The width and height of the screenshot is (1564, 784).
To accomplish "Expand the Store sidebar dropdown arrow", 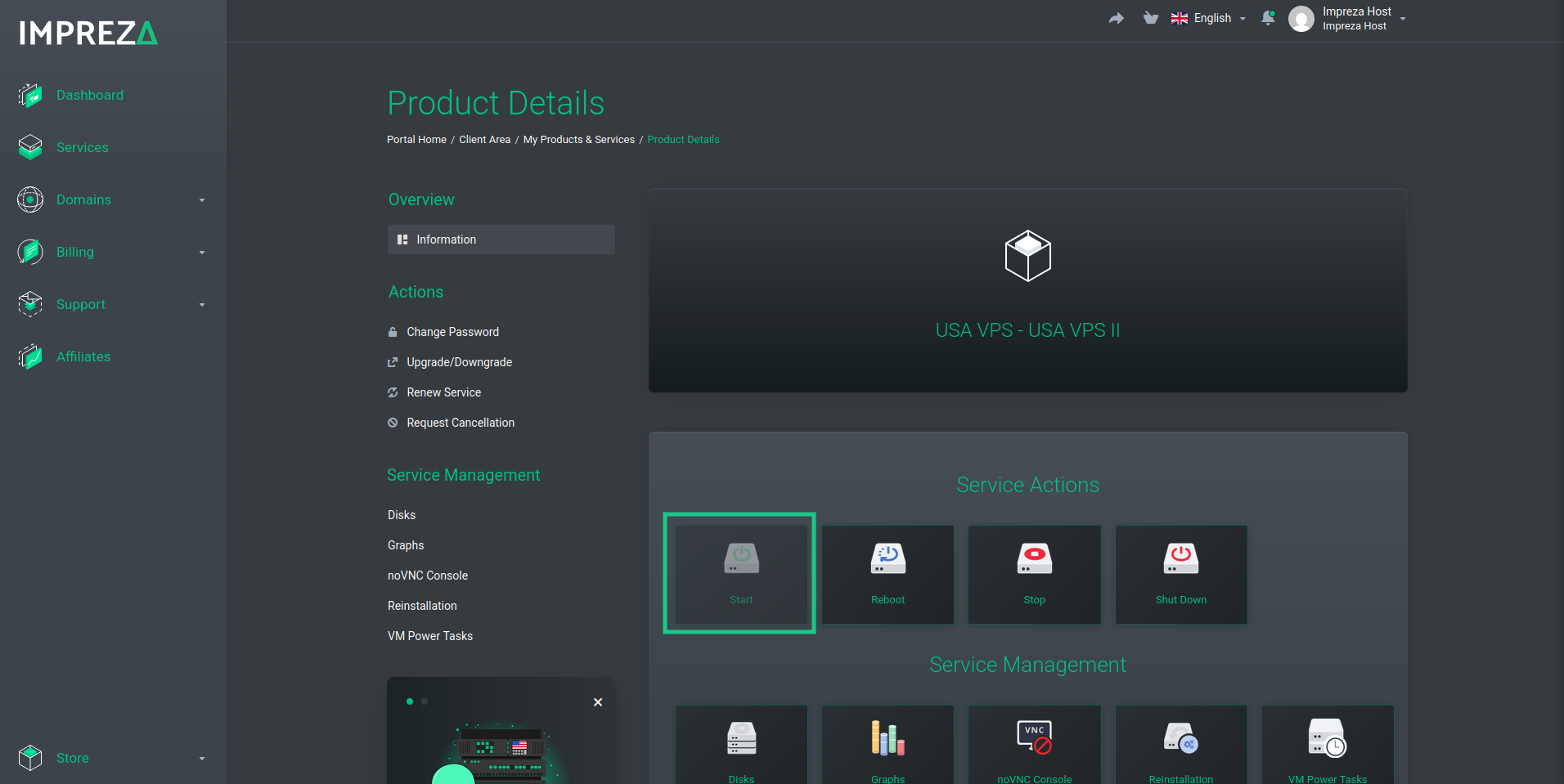I will pos(202,759).
